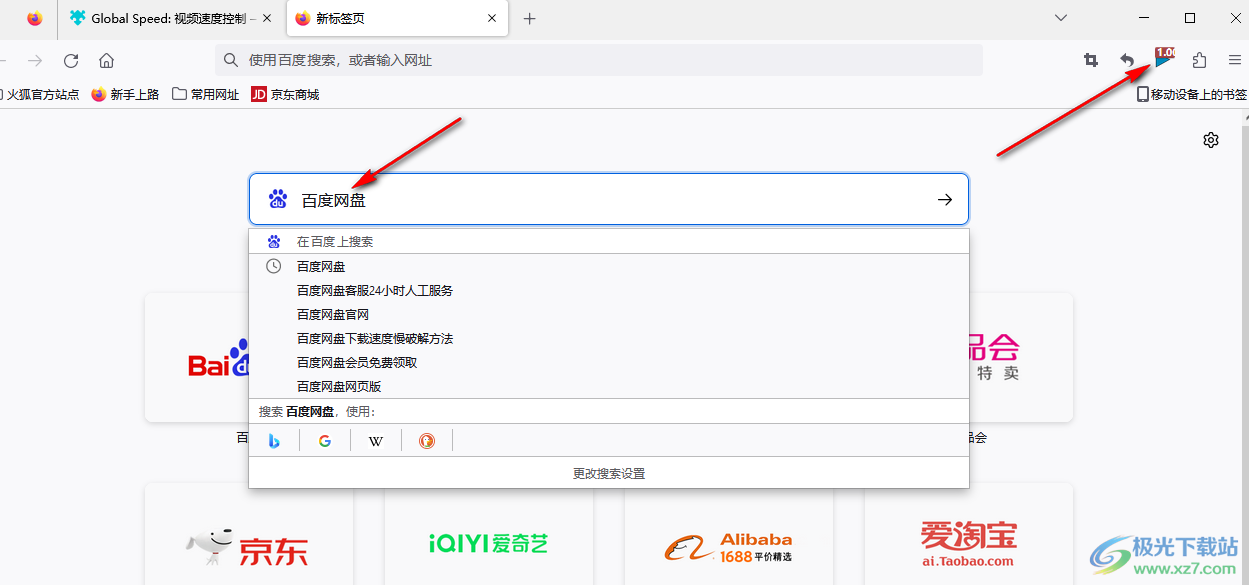Click the undo arrow toolbar icon
This screenshot has height=585, width=1249.
tap(1127, 61)
